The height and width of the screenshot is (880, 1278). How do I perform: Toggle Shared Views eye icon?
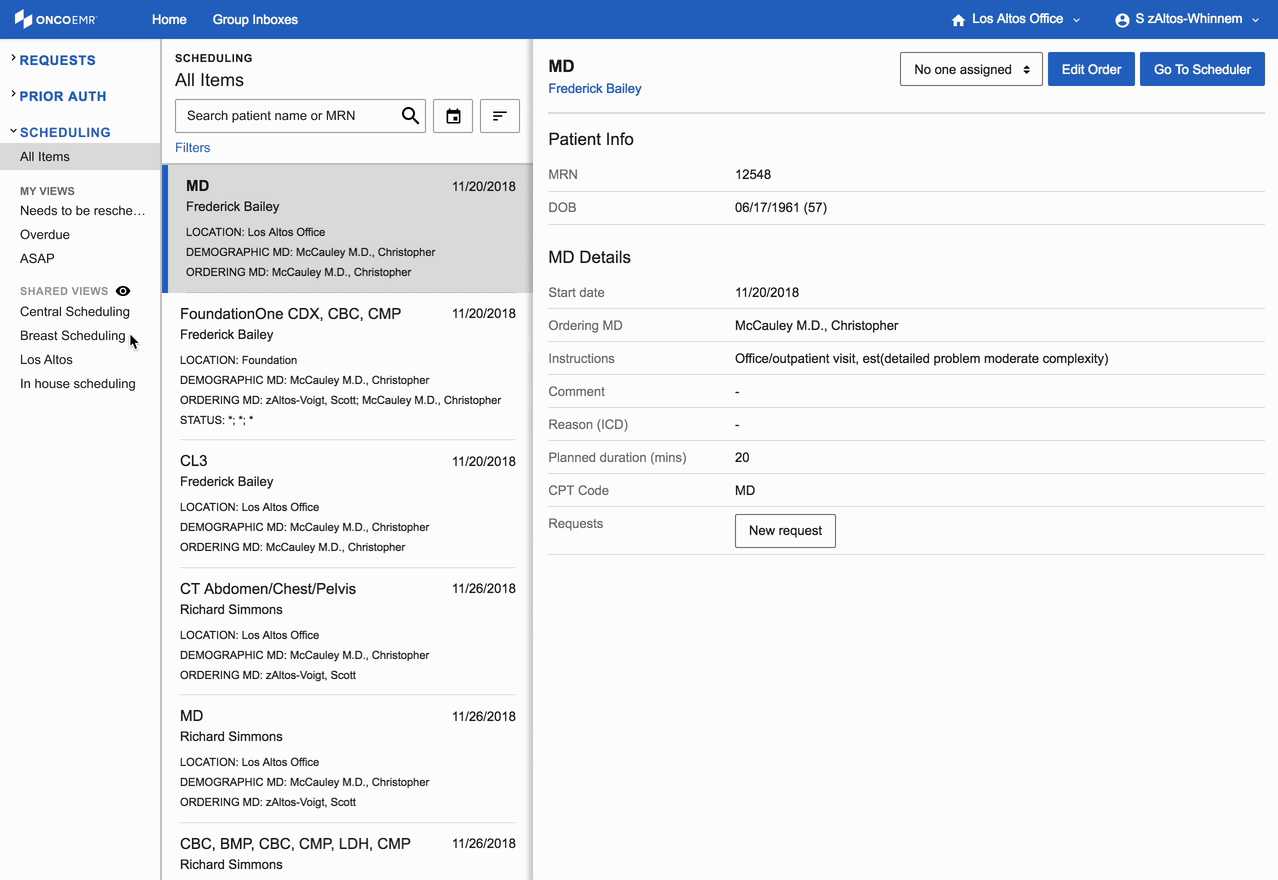(123, 291)
